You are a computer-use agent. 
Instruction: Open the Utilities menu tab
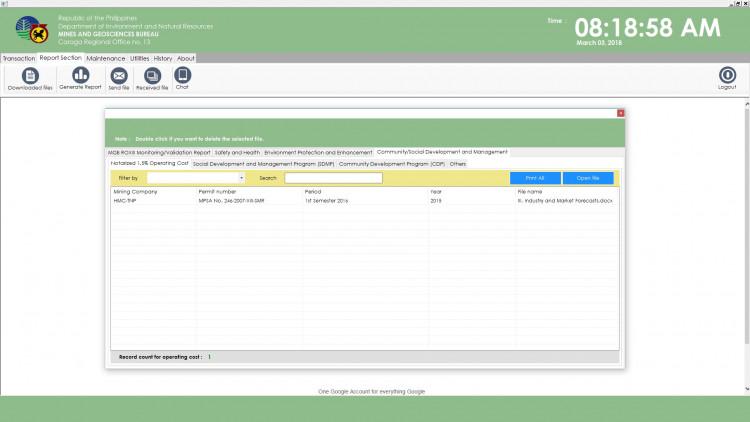140,58
